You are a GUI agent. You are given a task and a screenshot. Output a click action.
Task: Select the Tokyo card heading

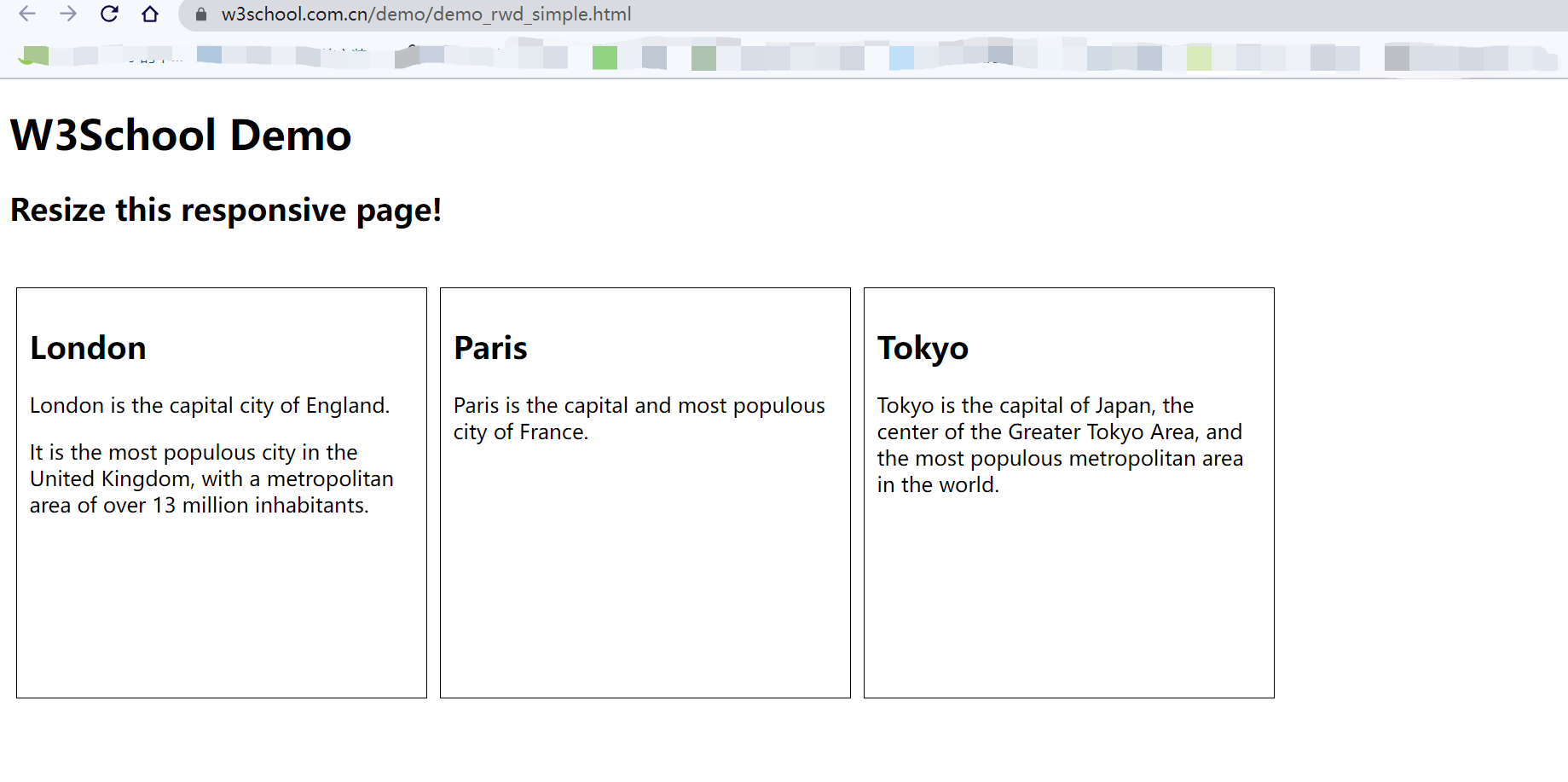click(x=923, y=349)
